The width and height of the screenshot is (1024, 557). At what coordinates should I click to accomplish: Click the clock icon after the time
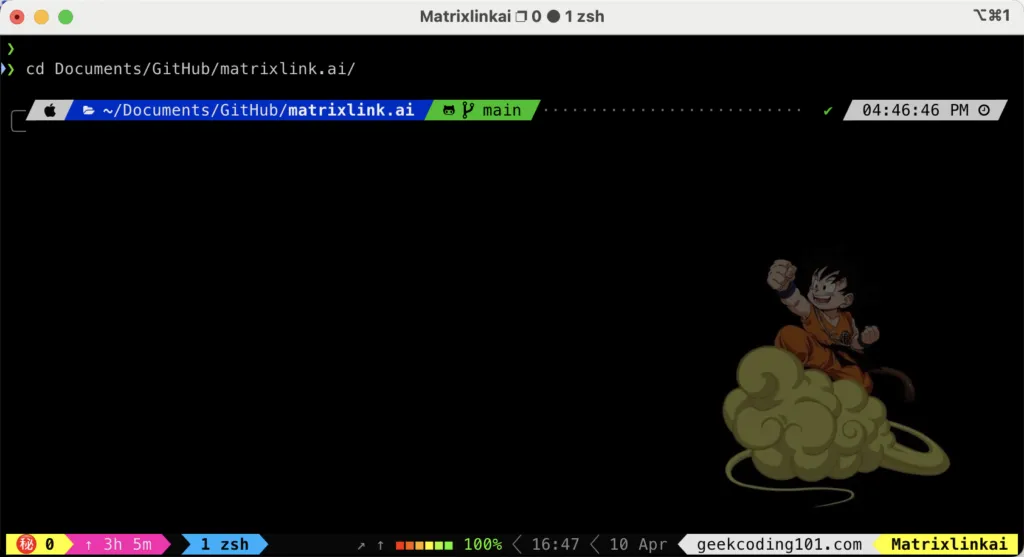coord(983,110)
